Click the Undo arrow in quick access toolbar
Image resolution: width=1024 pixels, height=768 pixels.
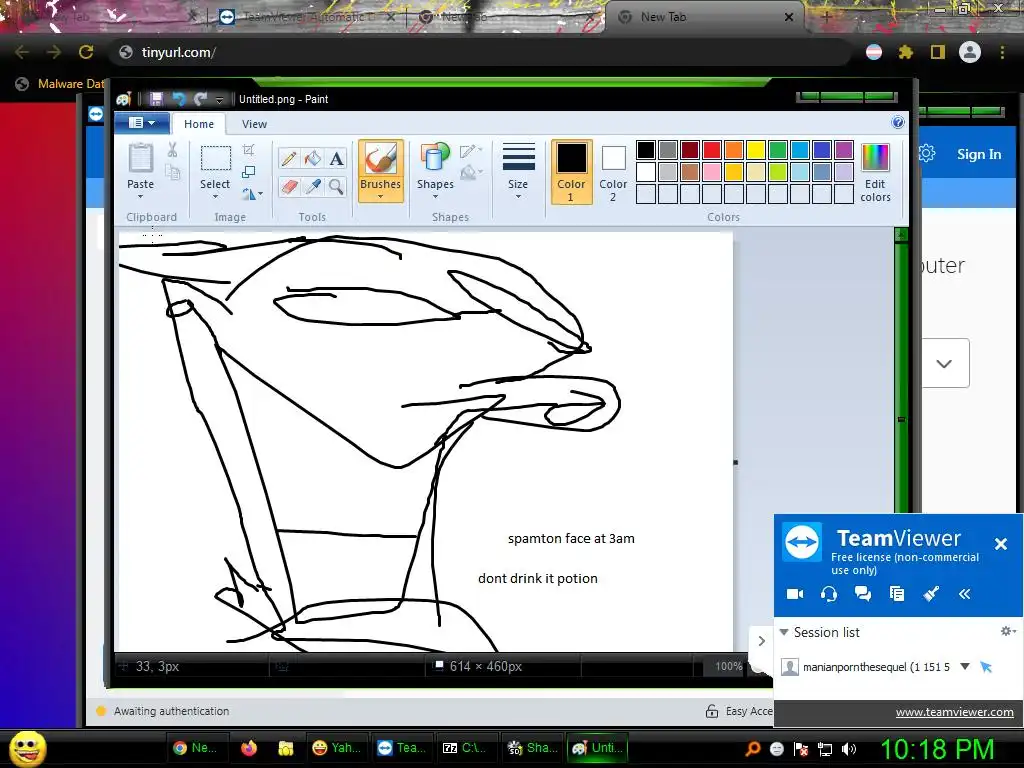pyautogui.click(x=178, y=99)
